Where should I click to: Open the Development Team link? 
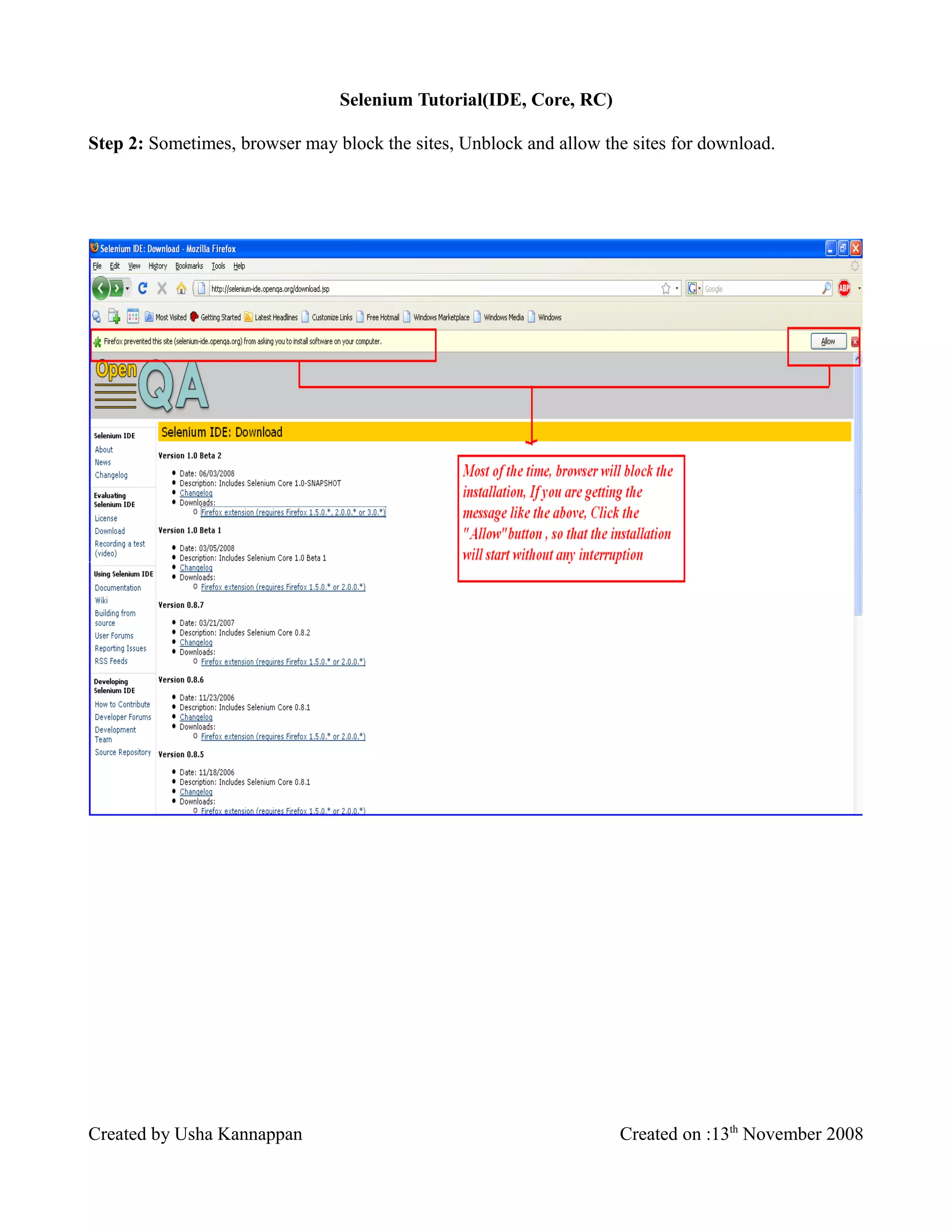pyautogui.click(x=115, y=735)
